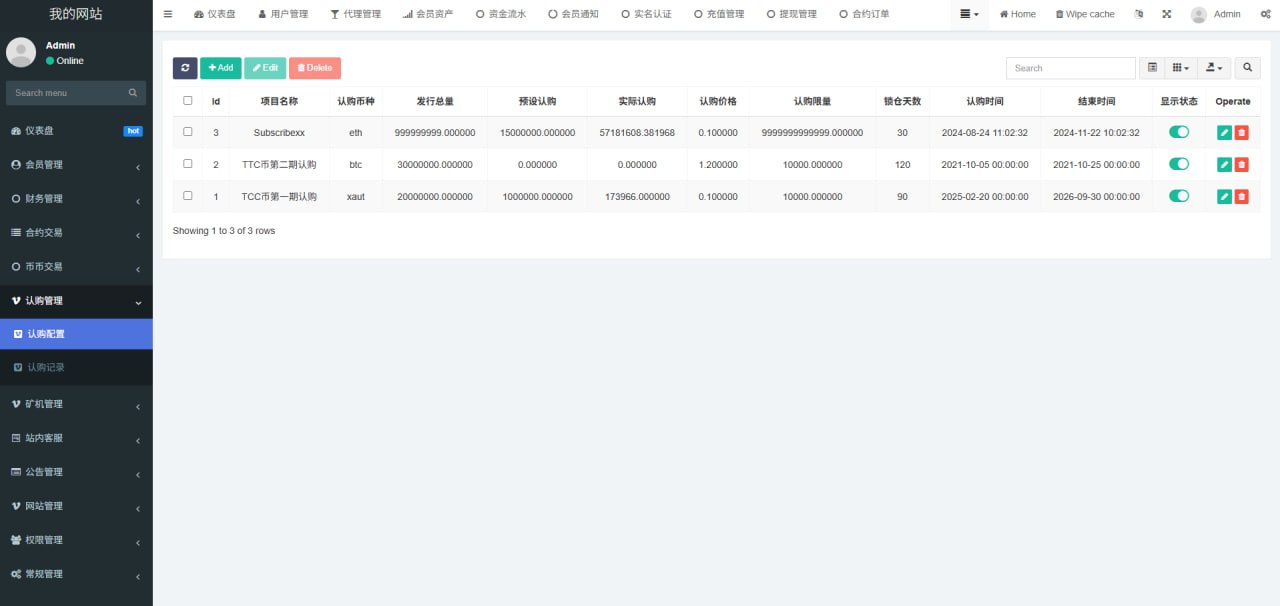Turn off display status toggle for row 1
Viewport: 1280px width, 606px height.
[x=1179, y=196]
